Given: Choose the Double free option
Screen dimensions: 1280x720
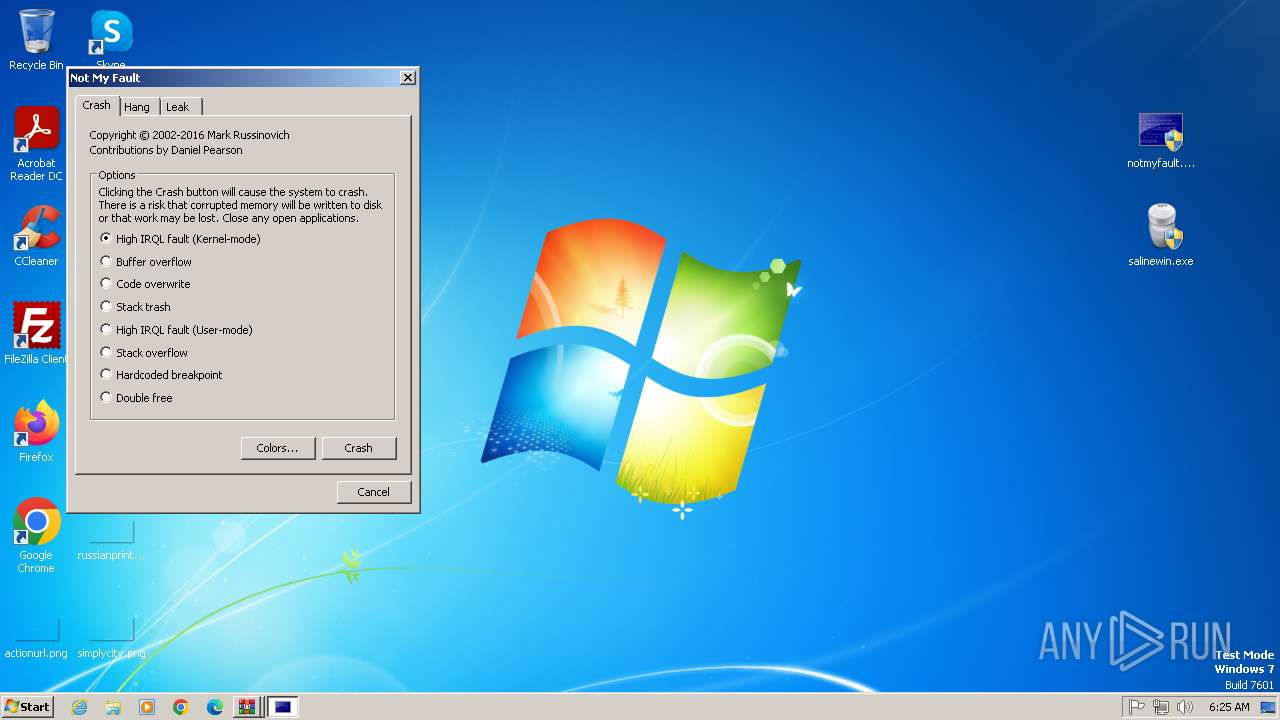Looking at the screenshot, I should [x=136, y=398].
